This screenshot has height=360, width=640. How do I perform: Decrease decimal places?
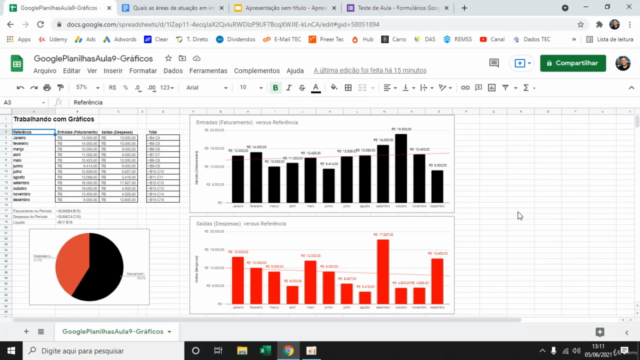[x=138, y=88]
